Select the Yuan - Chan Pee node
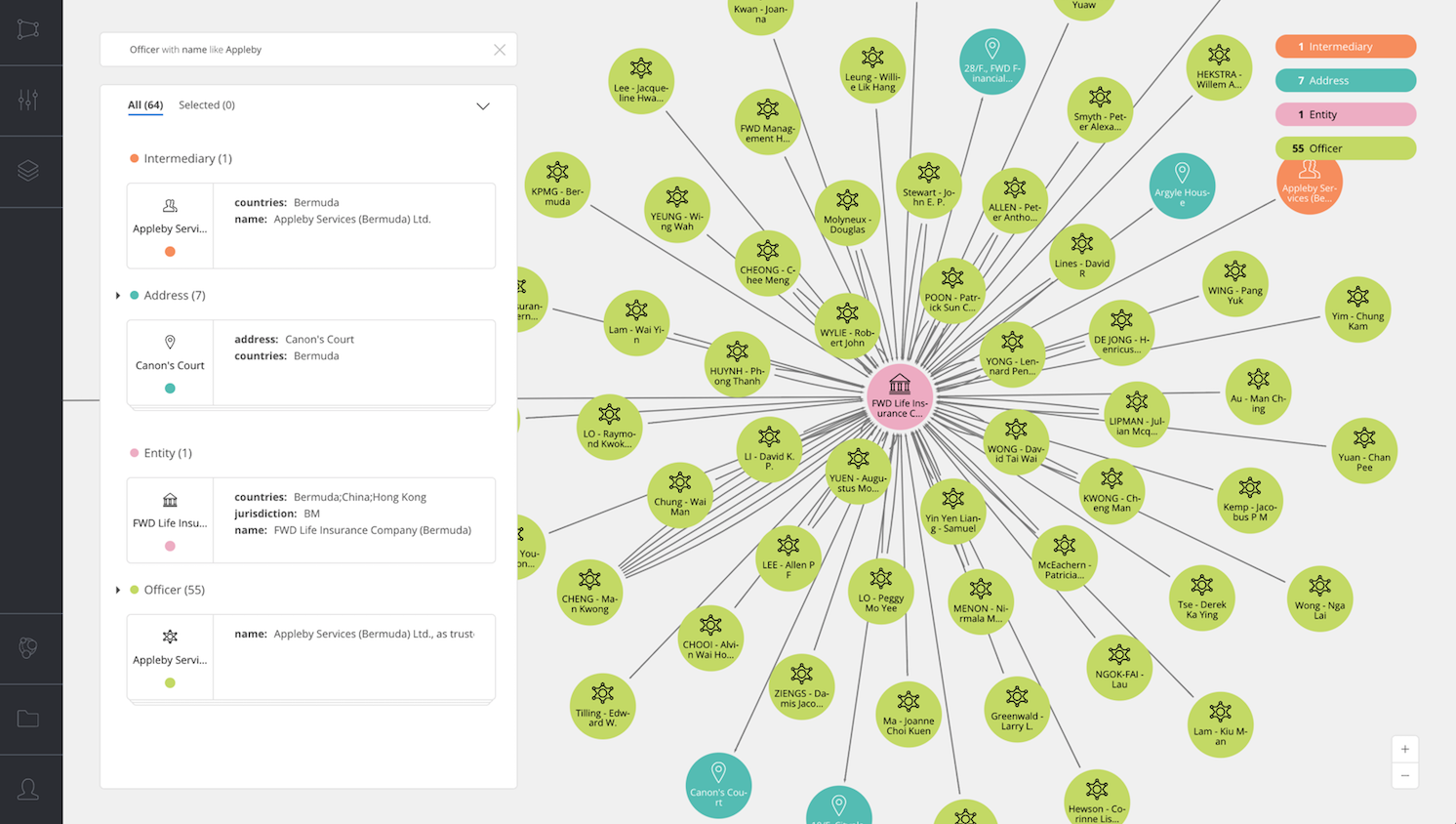The image size is (1456, 824). [x=1364, y=451]
